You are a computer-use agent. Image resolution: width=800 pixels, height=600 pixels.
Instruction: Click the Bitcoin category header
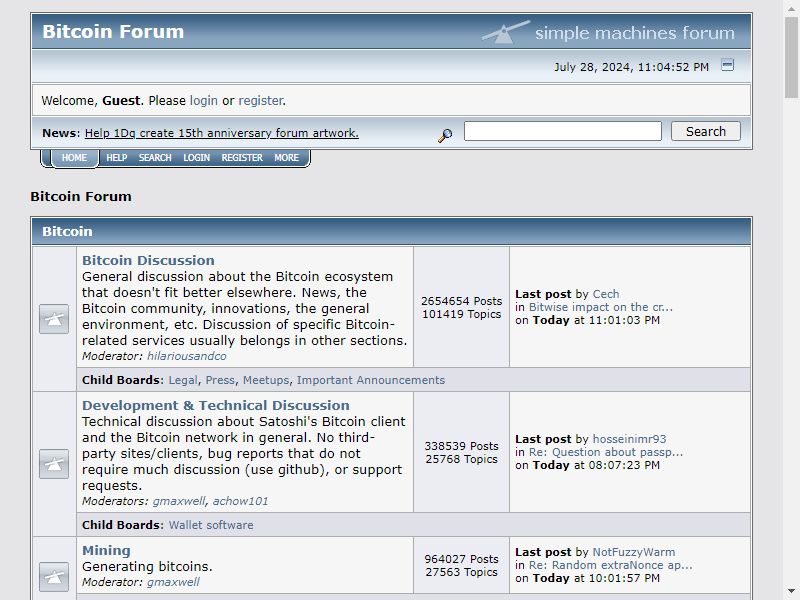point(392,231)
